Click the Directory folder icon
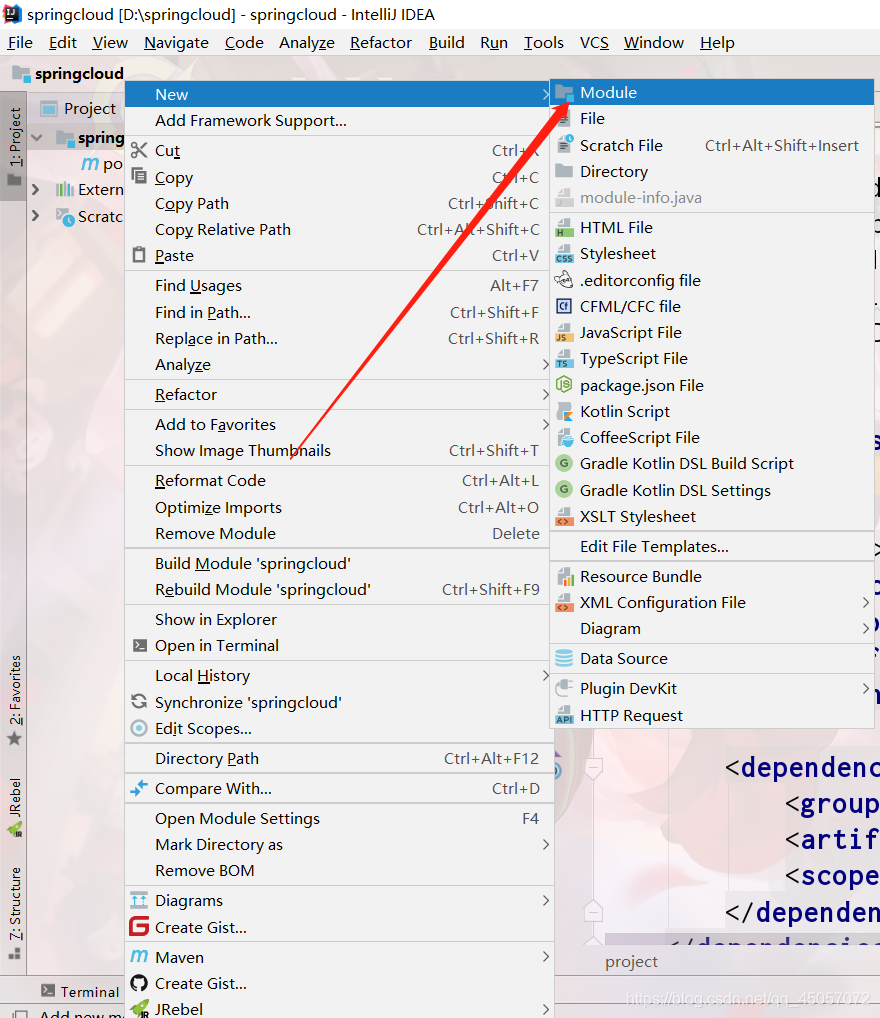This screenshot has height=1018, width=880. (564, 171)
